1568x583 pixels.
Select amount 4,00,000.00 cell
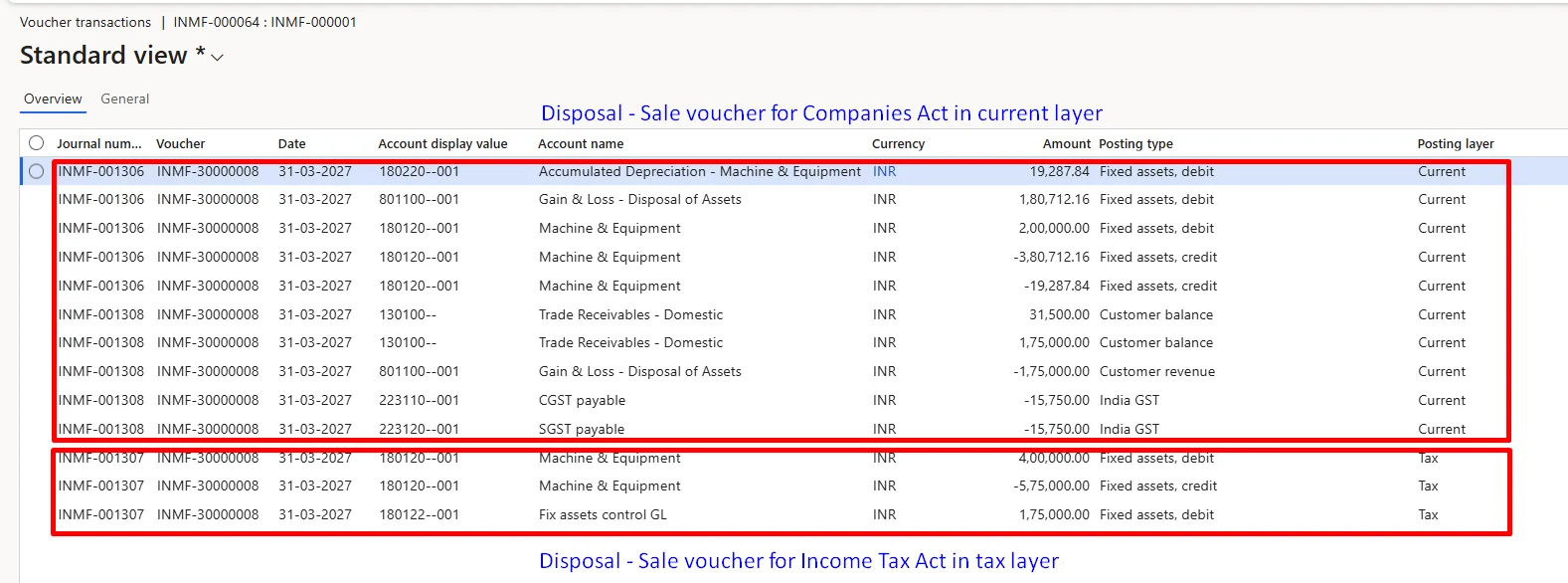pyautogui.click(x=1054, y=459)
